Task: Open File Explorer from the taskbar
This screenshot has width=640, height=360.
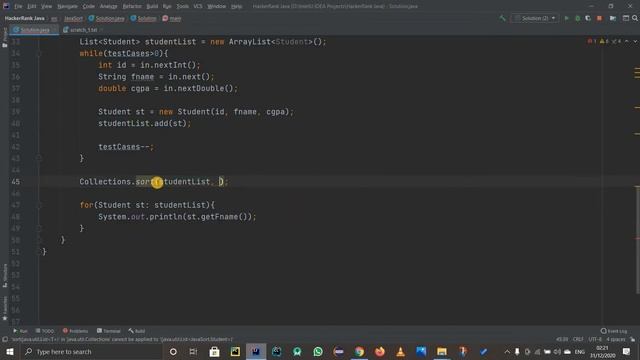Action: [x=442, y=351]
